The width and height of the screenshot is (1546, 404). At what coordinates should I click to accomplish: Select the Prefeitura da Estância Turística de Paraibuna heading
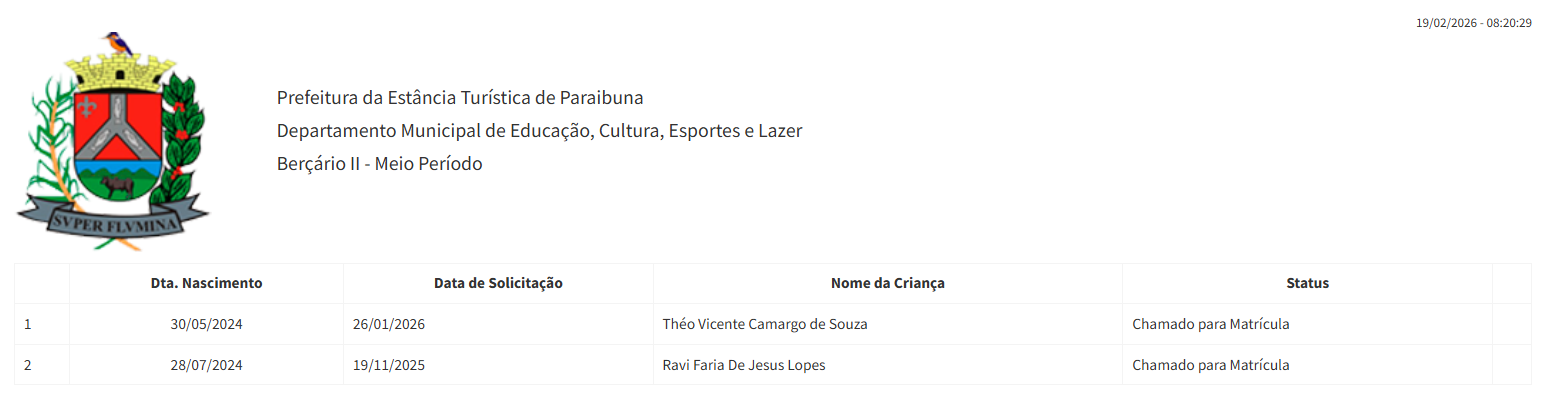tap(460, 98)
